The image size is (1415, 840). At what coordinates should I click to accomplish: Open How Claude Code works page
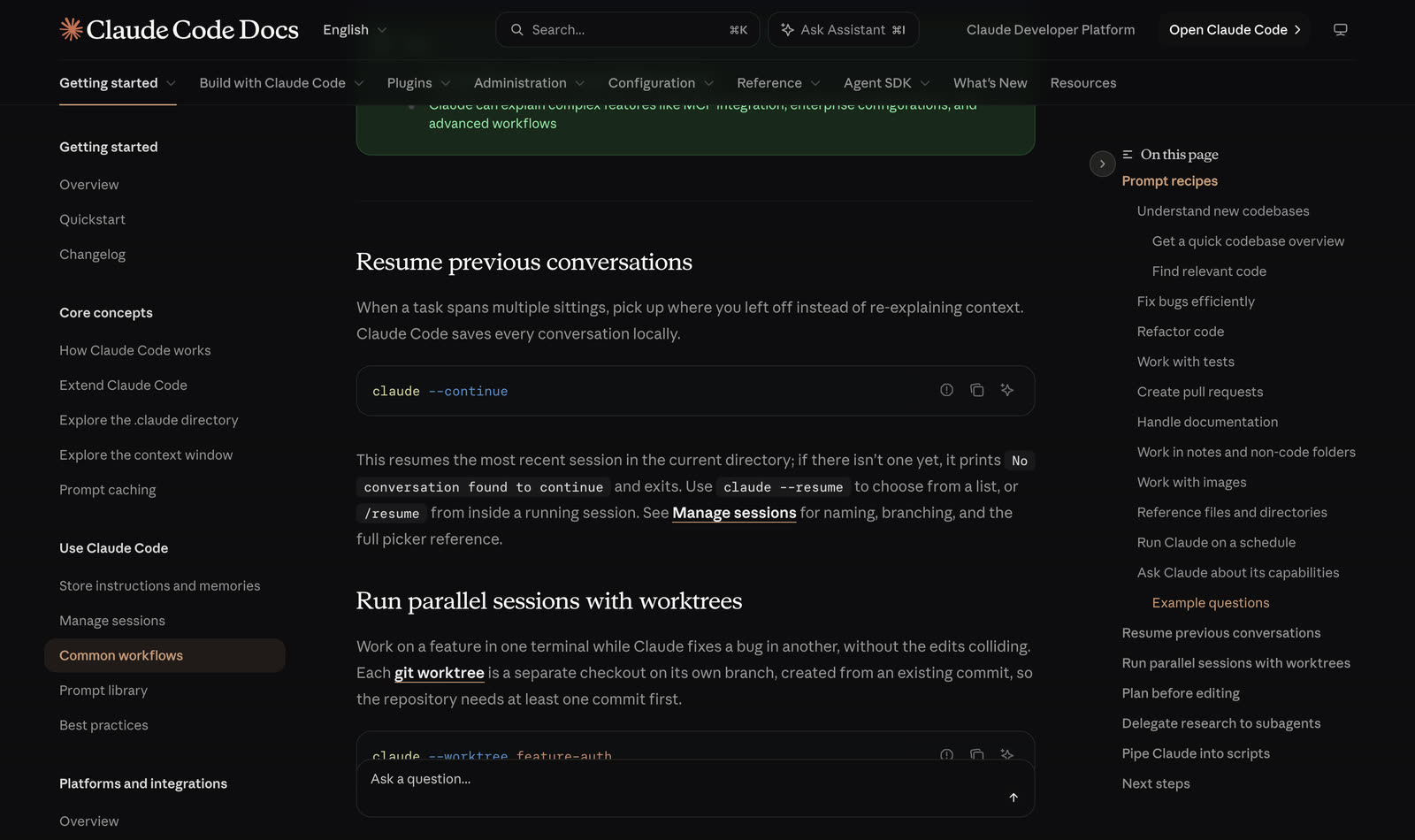pyautogui.click(x=134, y=350)
